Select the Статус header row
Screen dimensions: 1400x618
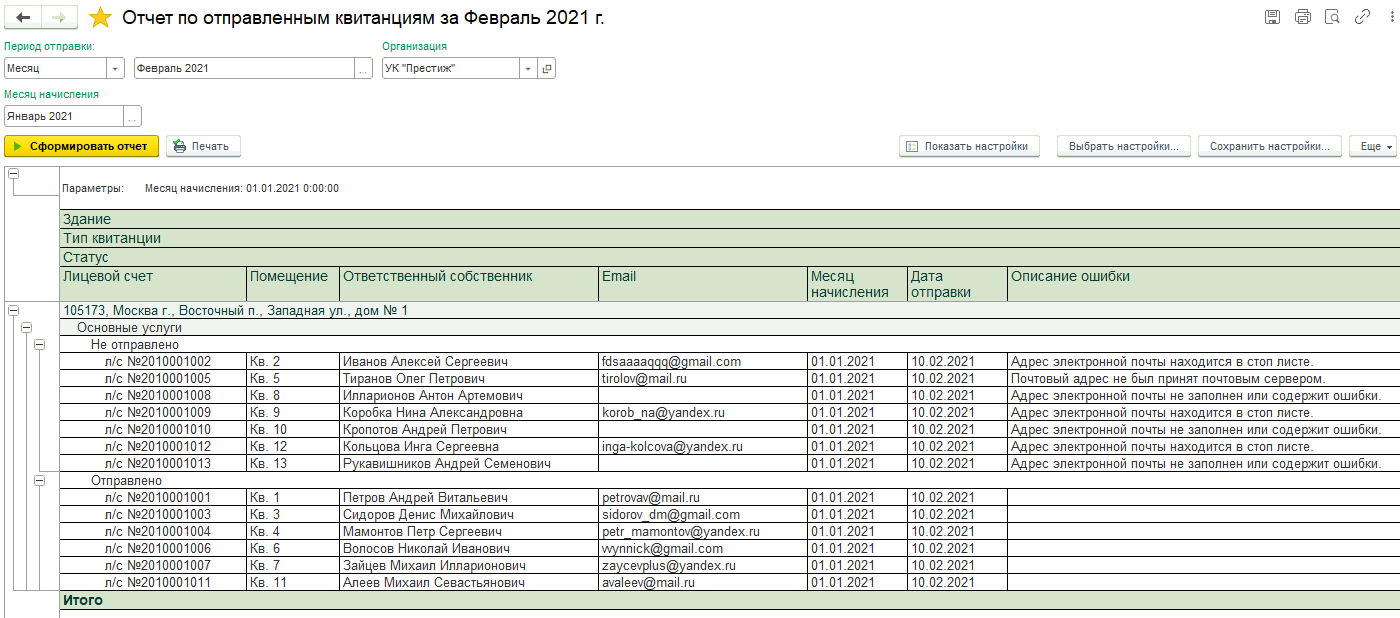click(730, 257)
